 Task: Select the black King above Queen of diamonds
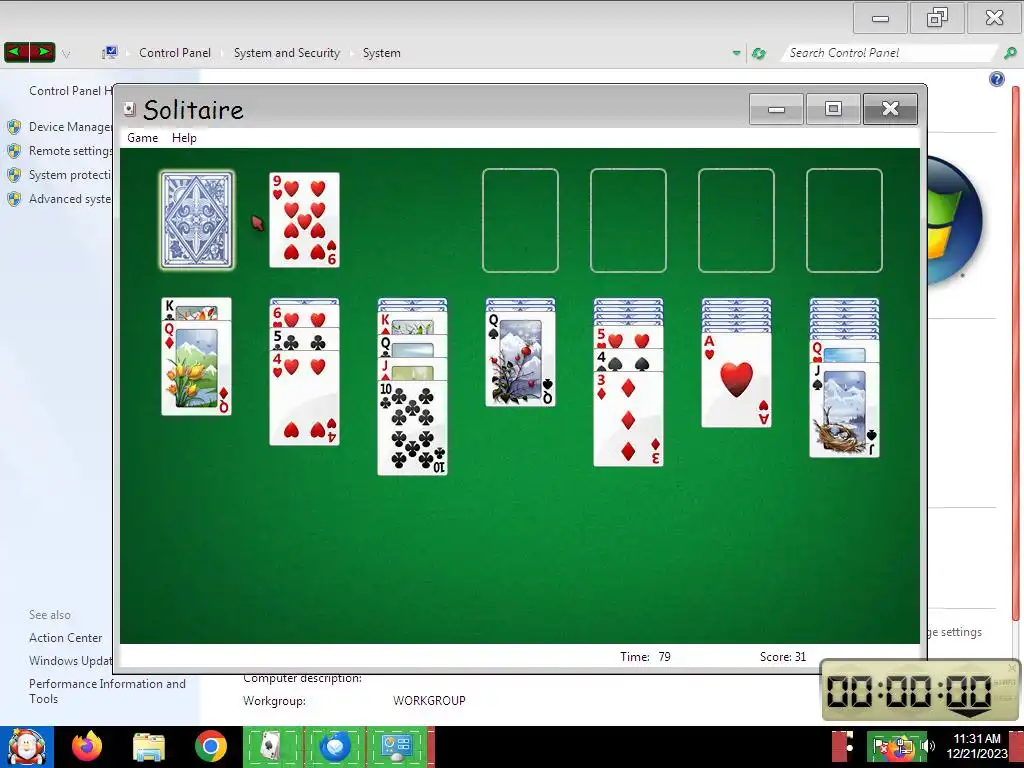tap(197, 309)
